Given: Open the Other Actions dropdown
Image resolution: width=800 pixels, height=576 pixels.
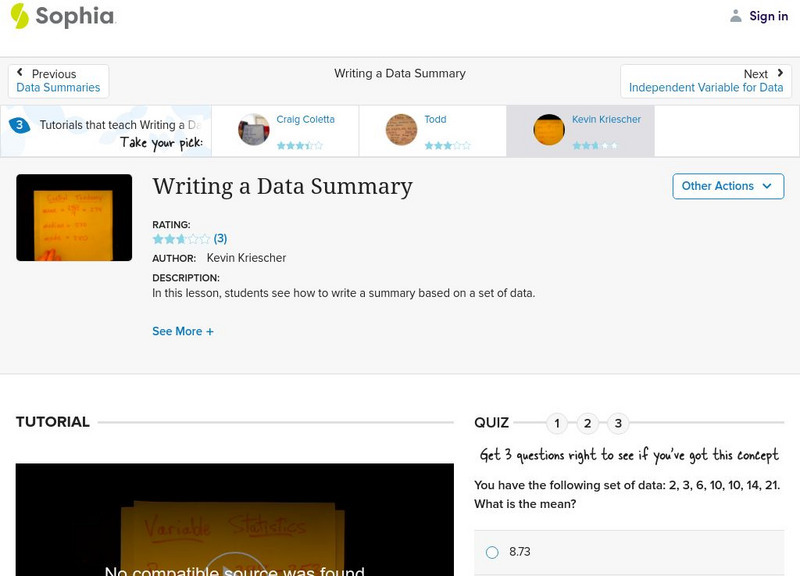Looking at the screenshot, I should tap(727, 186).
